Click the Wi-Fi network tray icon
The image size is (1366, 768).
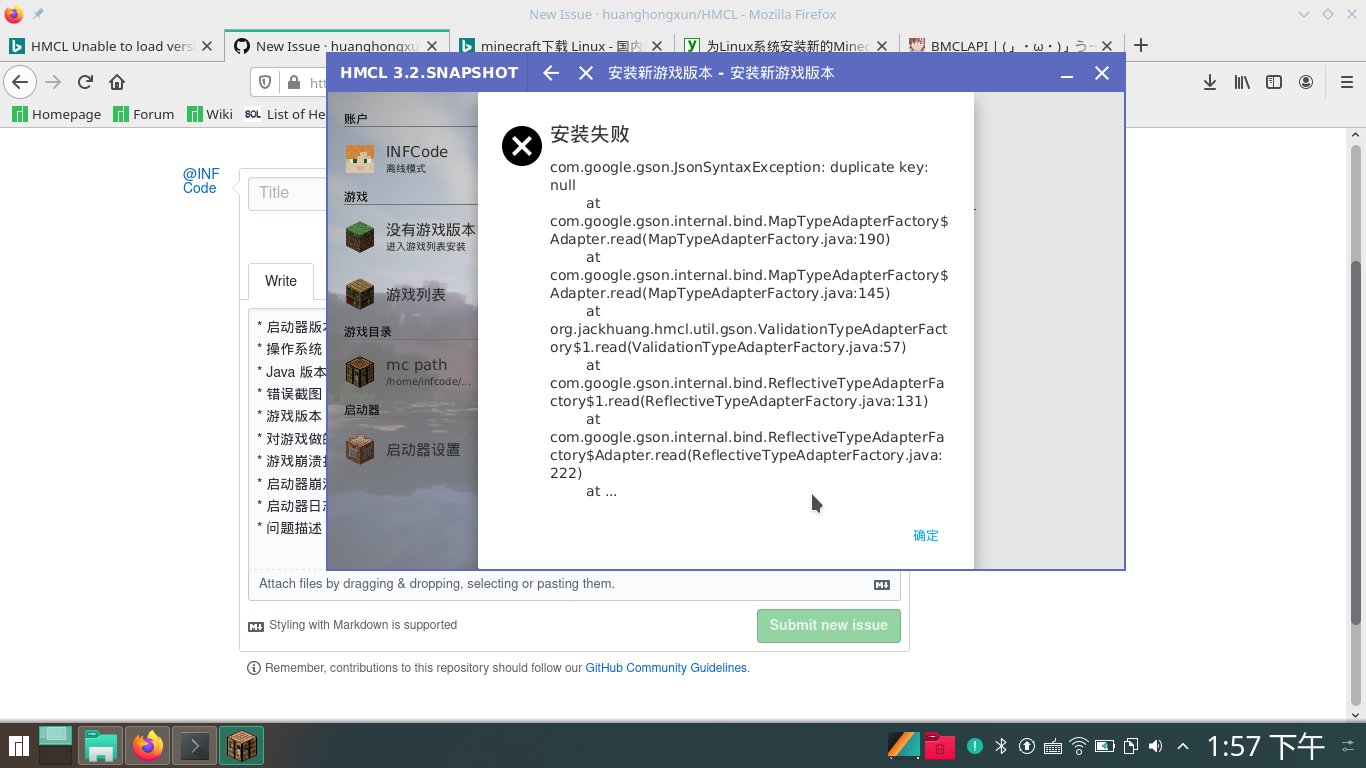tap(1078, 746)
